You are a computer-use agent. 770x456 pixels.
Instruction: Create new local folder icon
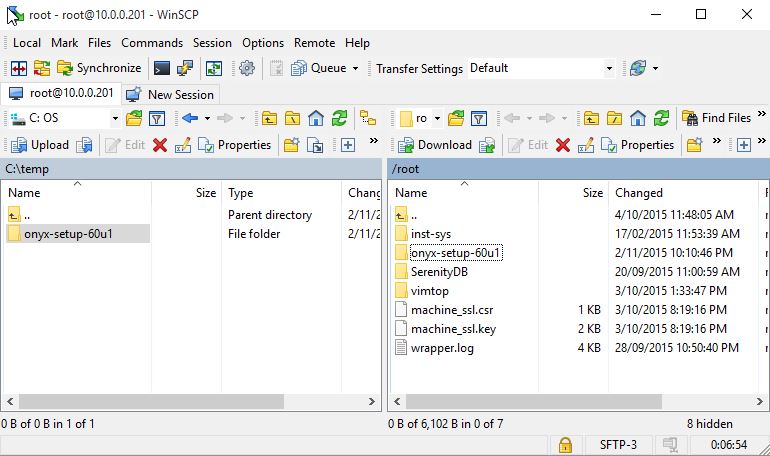click(291, 145)
